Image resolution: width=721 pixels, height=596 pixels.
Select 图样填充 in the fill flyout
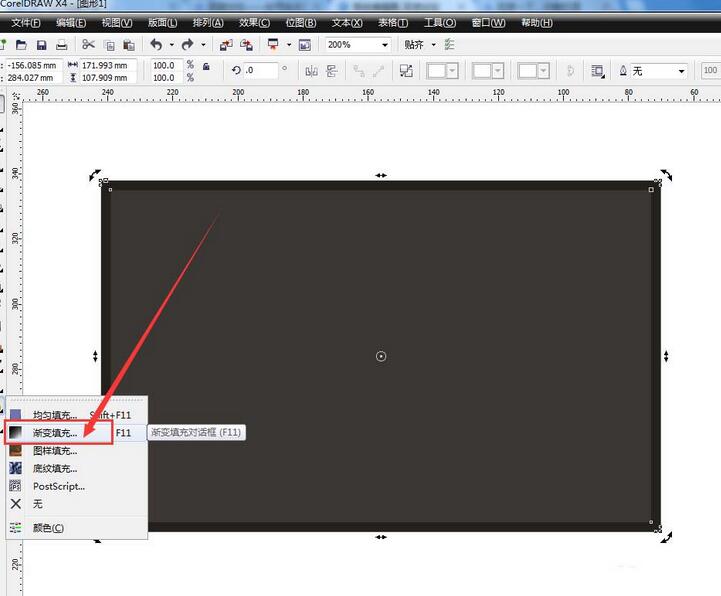point(54,451)
